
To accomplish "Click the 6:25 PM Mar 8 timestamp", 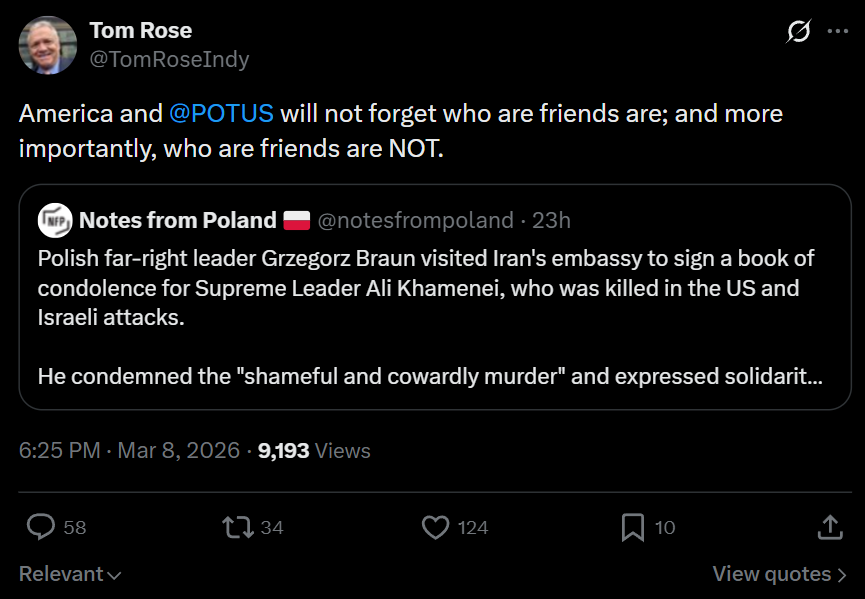I will (x=129, y=451).
